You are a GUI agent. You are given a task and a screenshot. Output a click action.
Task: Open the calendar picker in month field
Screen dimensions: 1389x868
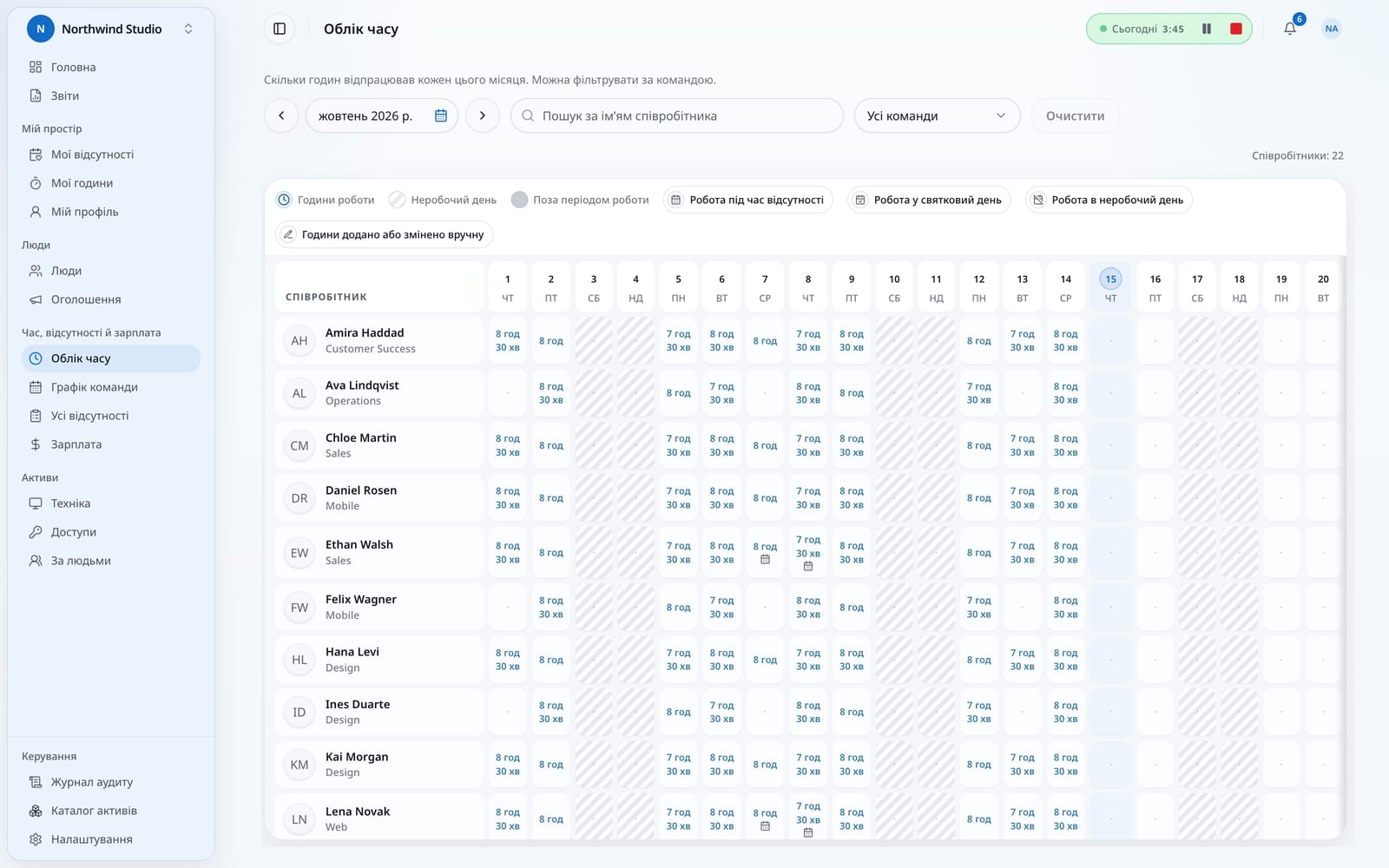point(441,115)
